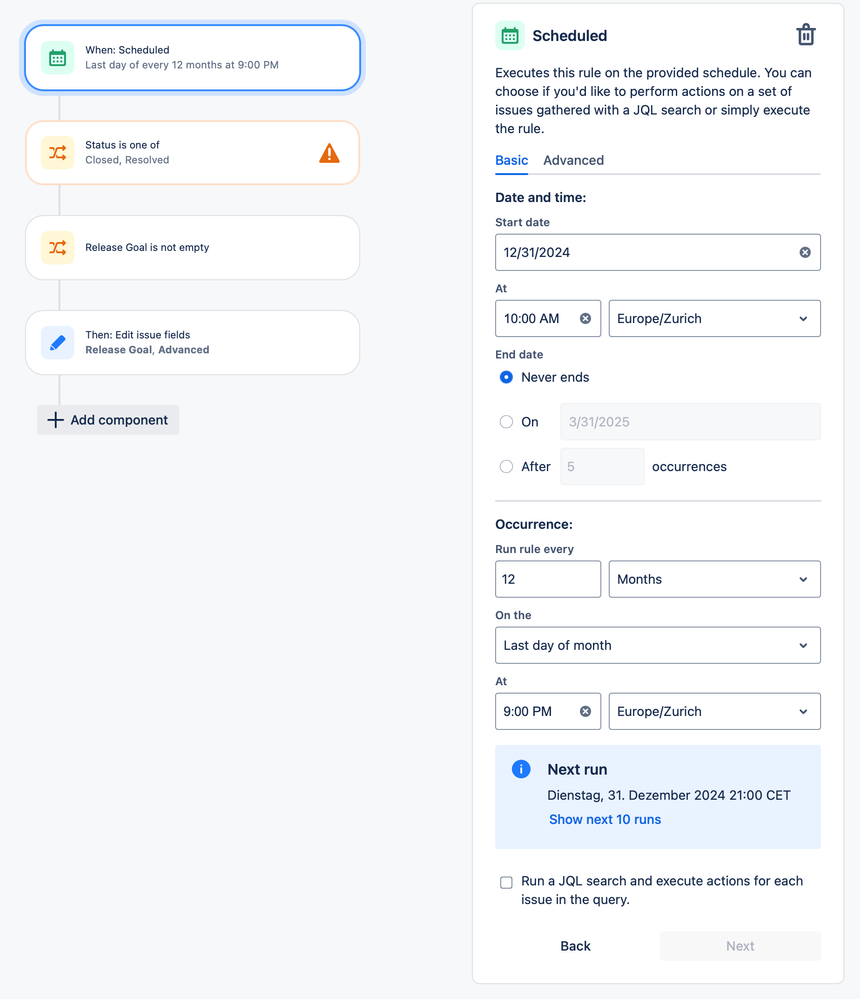The width and height of the screenshot is (860, 999).
Task: Select the Never ends radio option
Action: click(x=506, y=377)
